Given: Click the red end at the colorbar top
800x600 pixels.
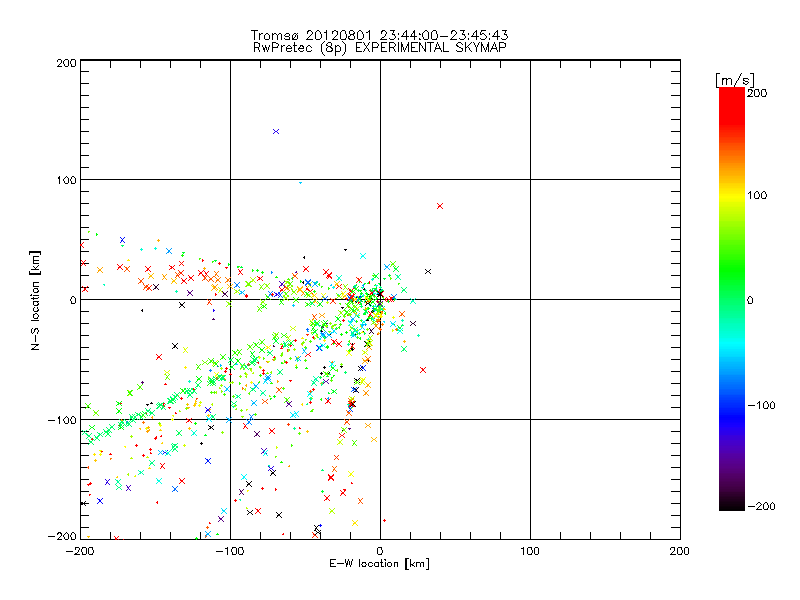Looking at the screenshot, I should [732, 93].
